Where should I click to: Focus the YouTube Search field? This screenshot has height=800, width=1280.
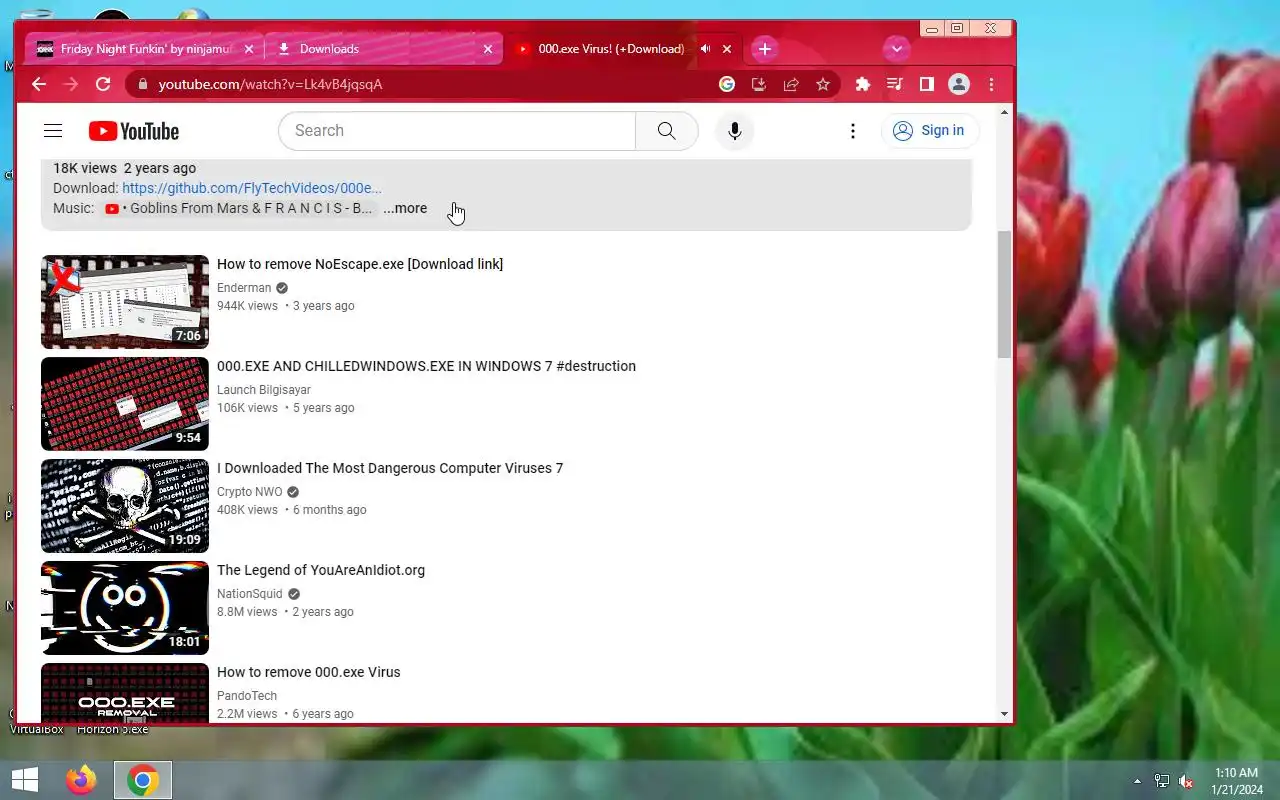pos(457,131)
